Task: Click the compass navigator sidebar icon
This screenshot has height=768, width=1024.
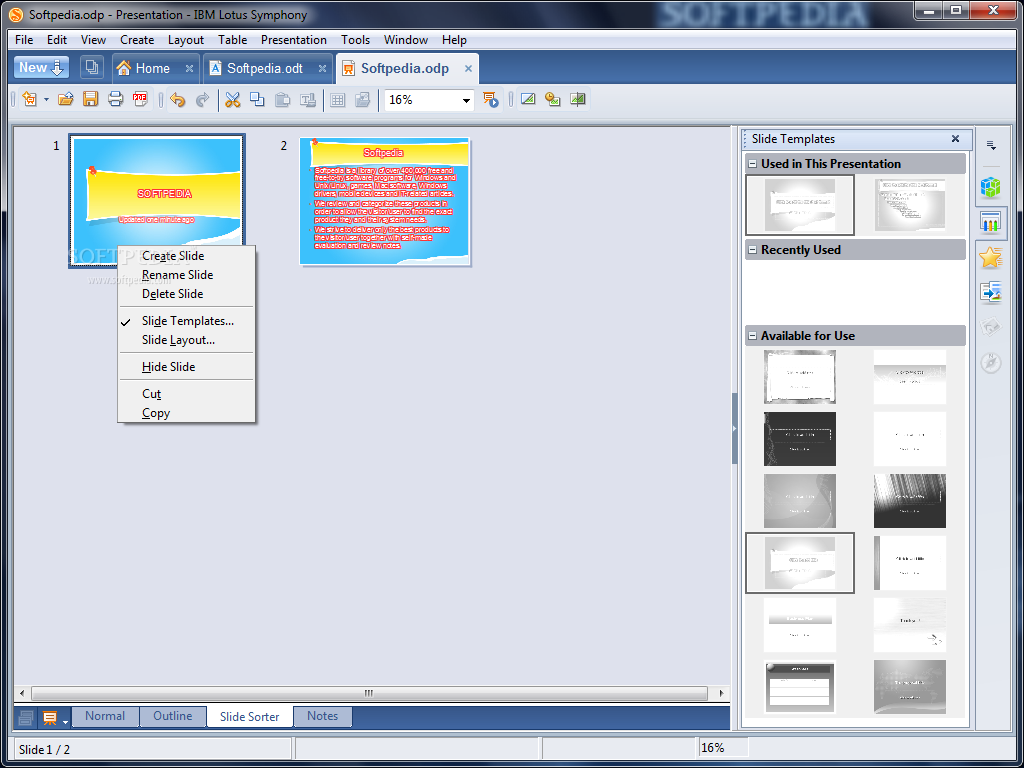Action: 991,362
